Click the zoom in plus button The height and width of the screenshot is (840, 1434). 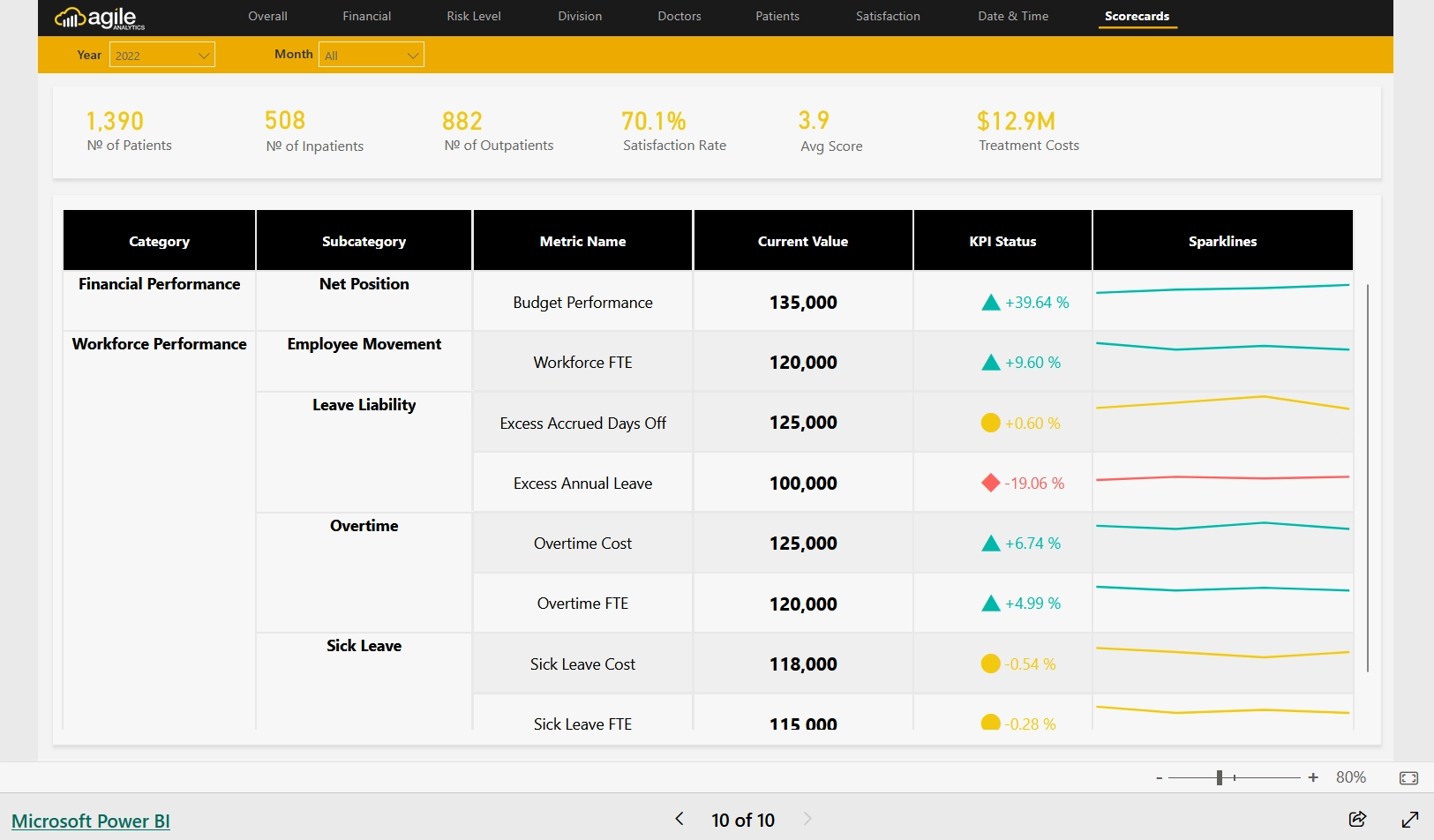(1313, 777)
